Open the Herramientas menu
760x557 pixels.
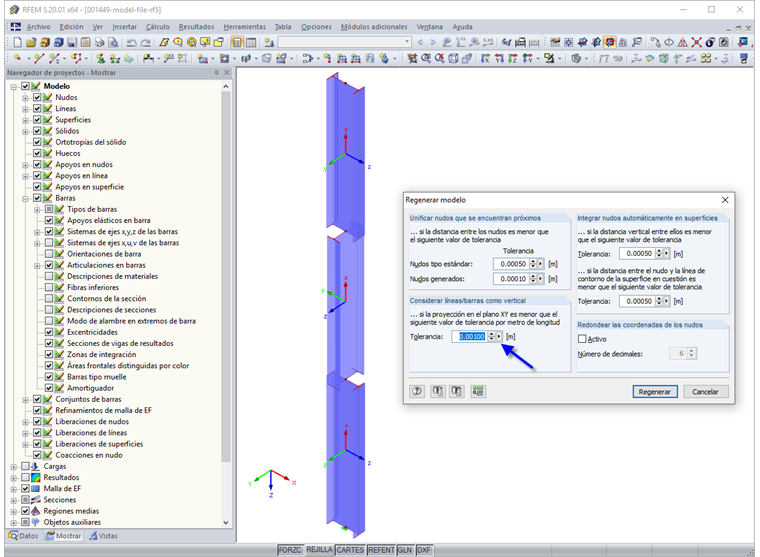pyautogui.click(x=244, y=27)
